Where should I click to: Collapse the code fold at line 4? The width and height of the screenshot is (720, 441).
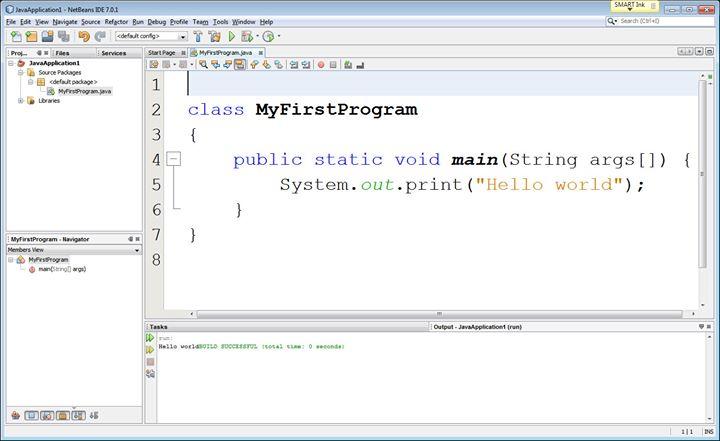[x=174, y=159]
